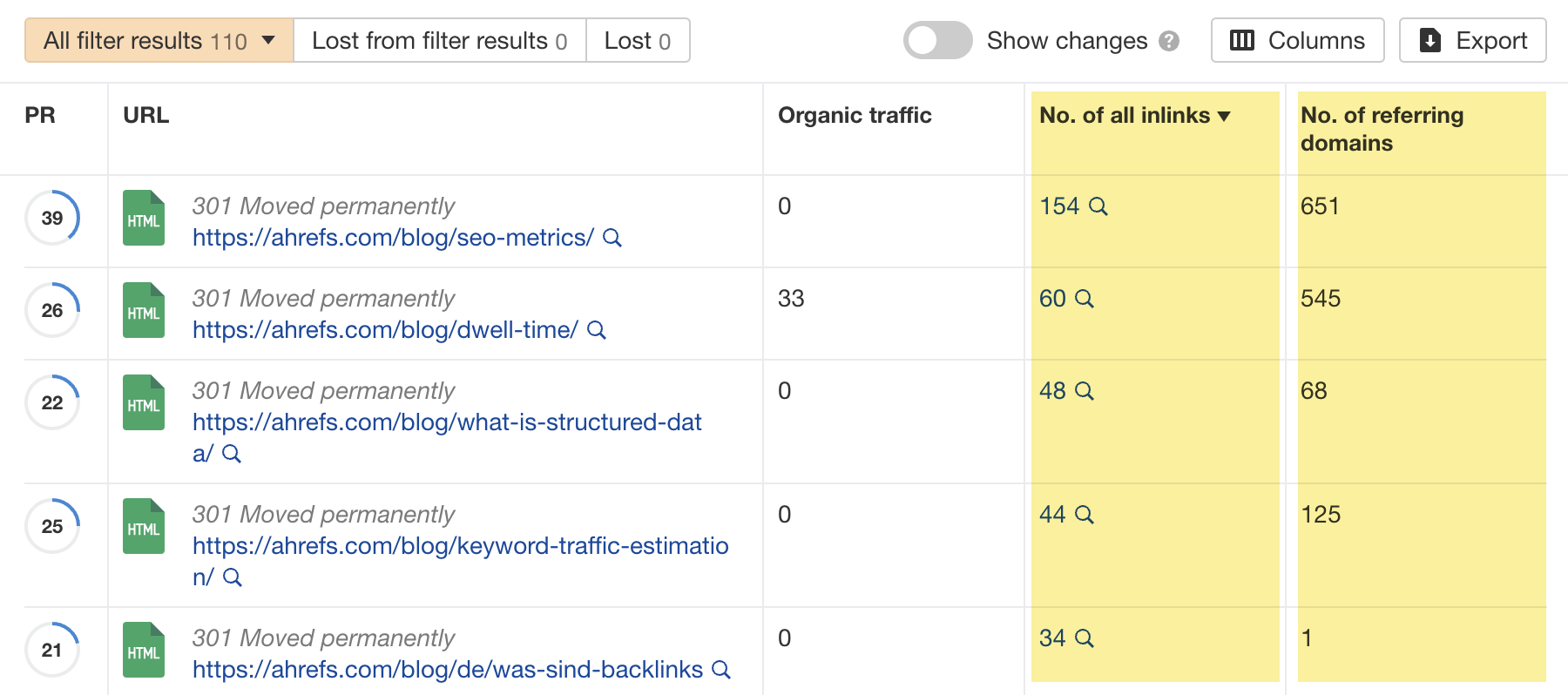Viewport: 1568px width, 695px height.
Task: Click the Organic traffic column header
Action: [x=854, y=115]
